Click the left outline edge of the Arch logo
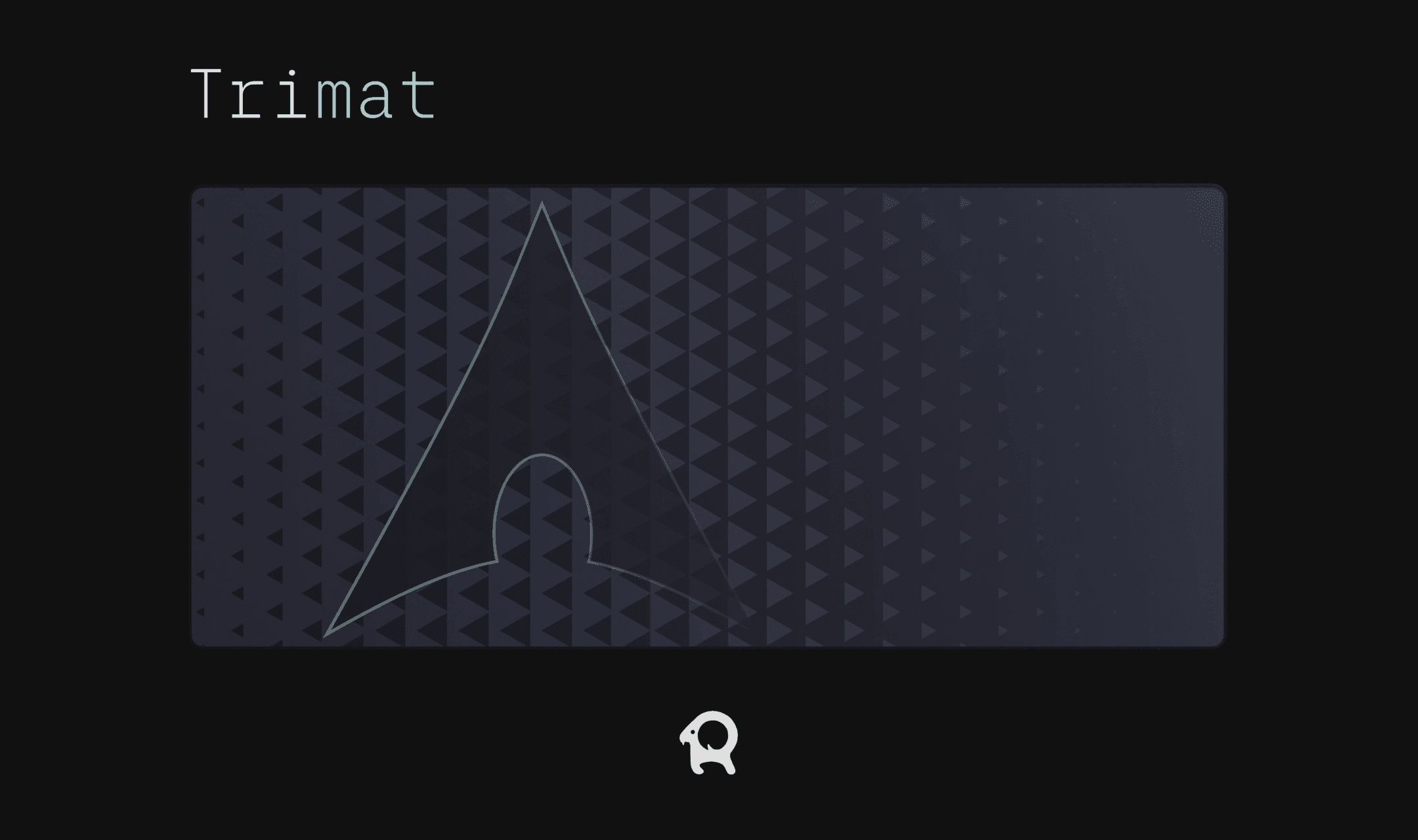The image size is (1418, 840). point(433,420)
